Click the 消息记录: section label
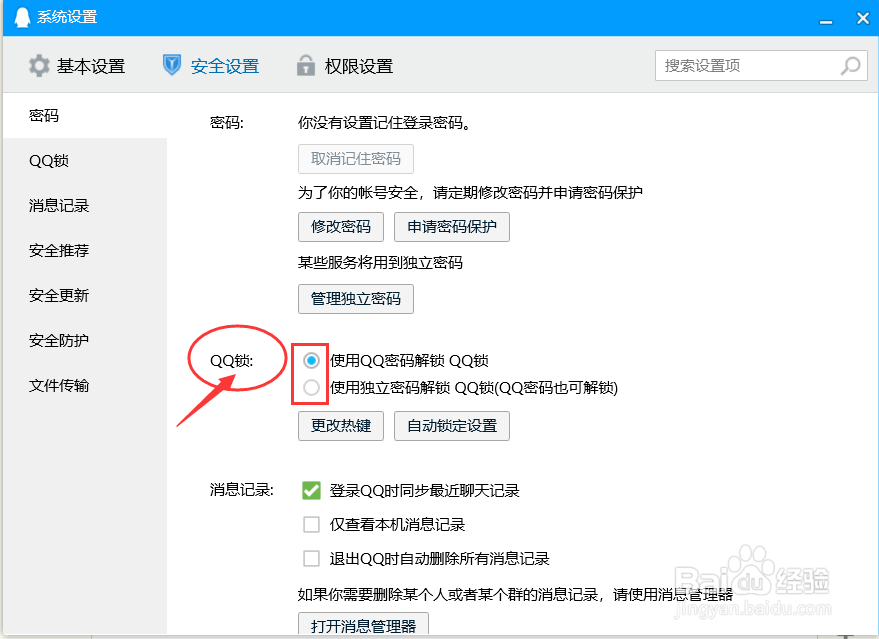The height and width of the screenshot is (639, 879). coord(242,490)
